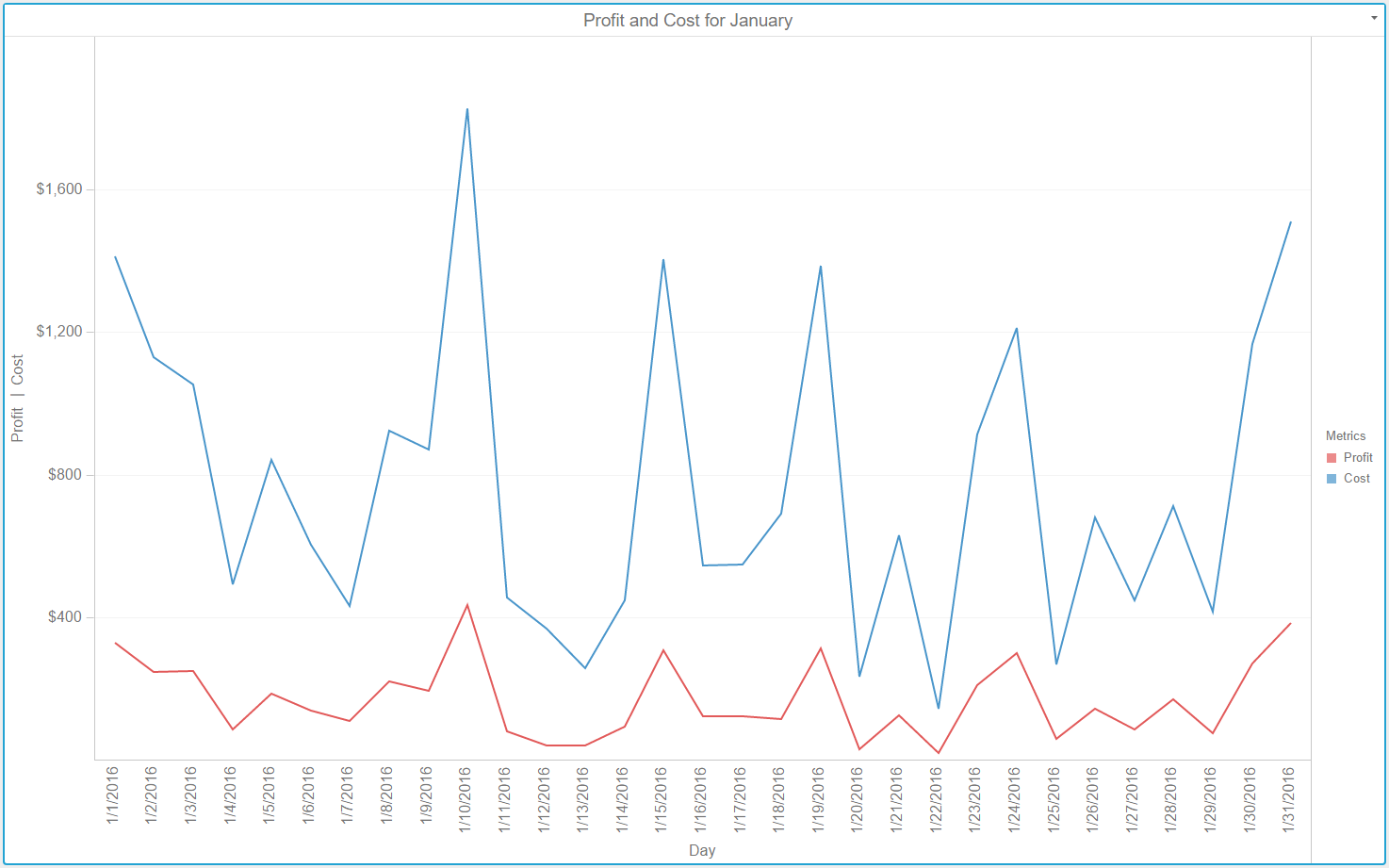The width and height of the screenshot is (1389, 868).
Task: Click the Cost line endpoint on 1/31/2016
Action: 1290,222
